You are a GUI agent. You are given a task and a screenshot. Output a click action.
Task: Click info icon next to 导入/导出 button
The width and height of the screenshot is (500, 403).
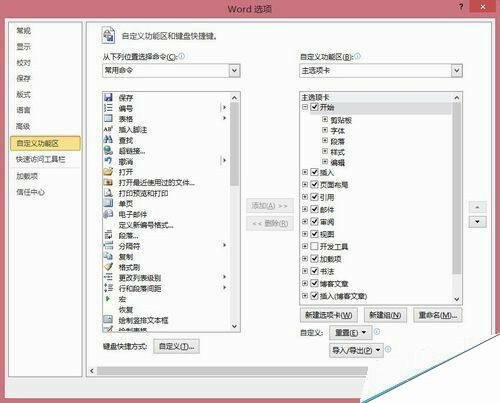click(x=388, y=349)
